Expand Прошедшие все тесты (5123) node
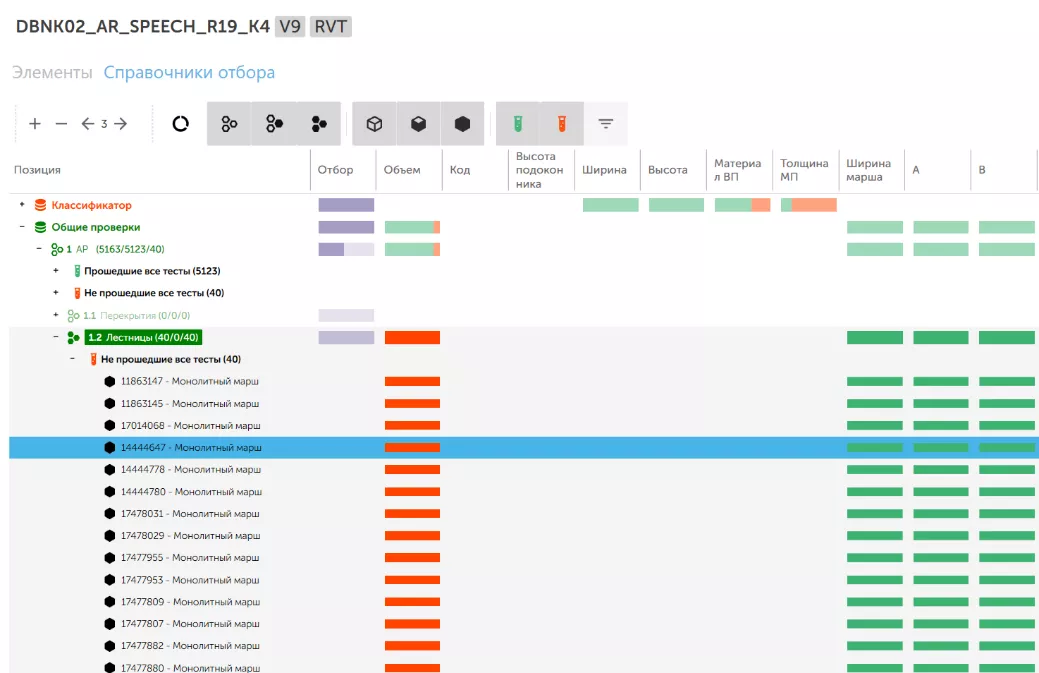 pos(56,271)
